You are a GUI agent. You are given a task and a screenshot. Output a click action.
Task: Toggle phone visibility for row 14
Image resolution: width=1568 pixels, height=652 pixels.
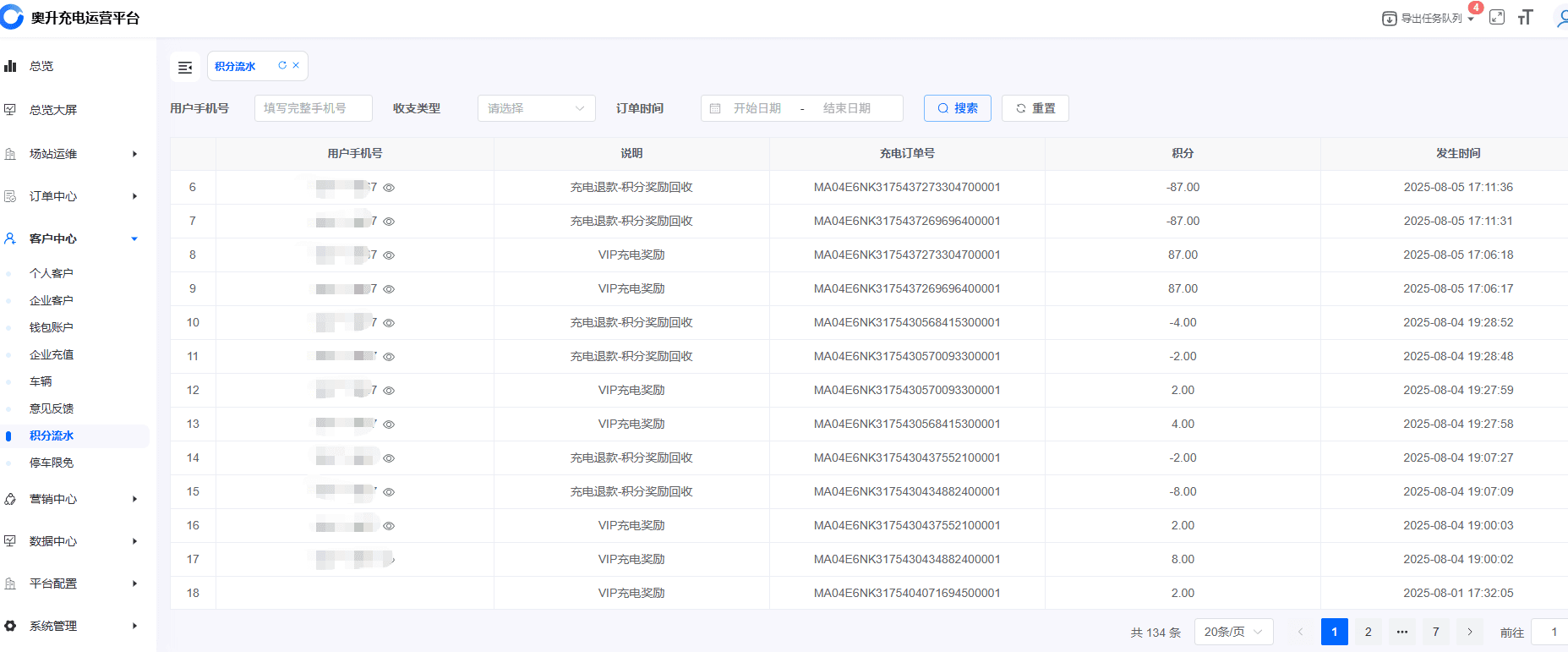[x=389, y=458]
